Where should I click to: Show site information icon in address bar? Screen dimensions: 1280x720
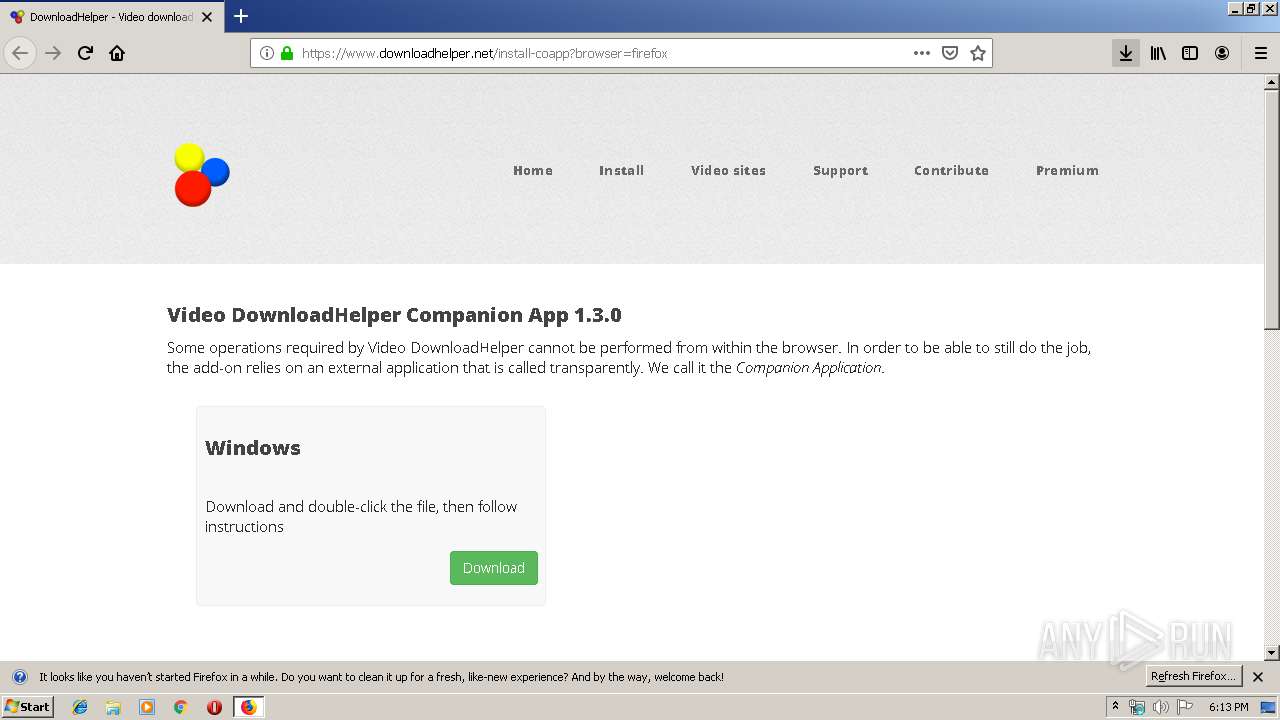[x=267, y=53]
